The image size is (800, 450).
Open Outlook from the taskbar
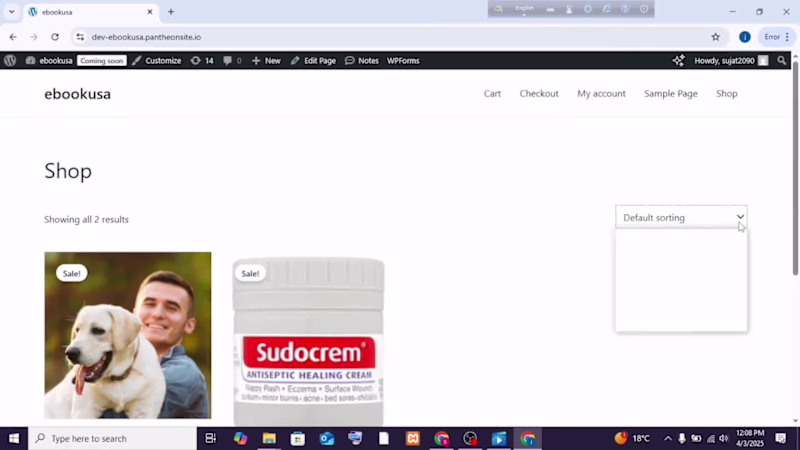click(x=327, y=438)
